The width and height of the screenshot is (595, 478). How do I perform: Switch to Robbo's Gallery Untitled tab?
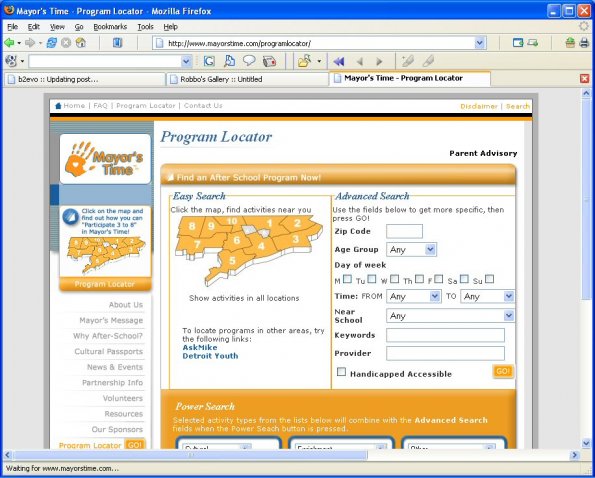coord(247,79)
